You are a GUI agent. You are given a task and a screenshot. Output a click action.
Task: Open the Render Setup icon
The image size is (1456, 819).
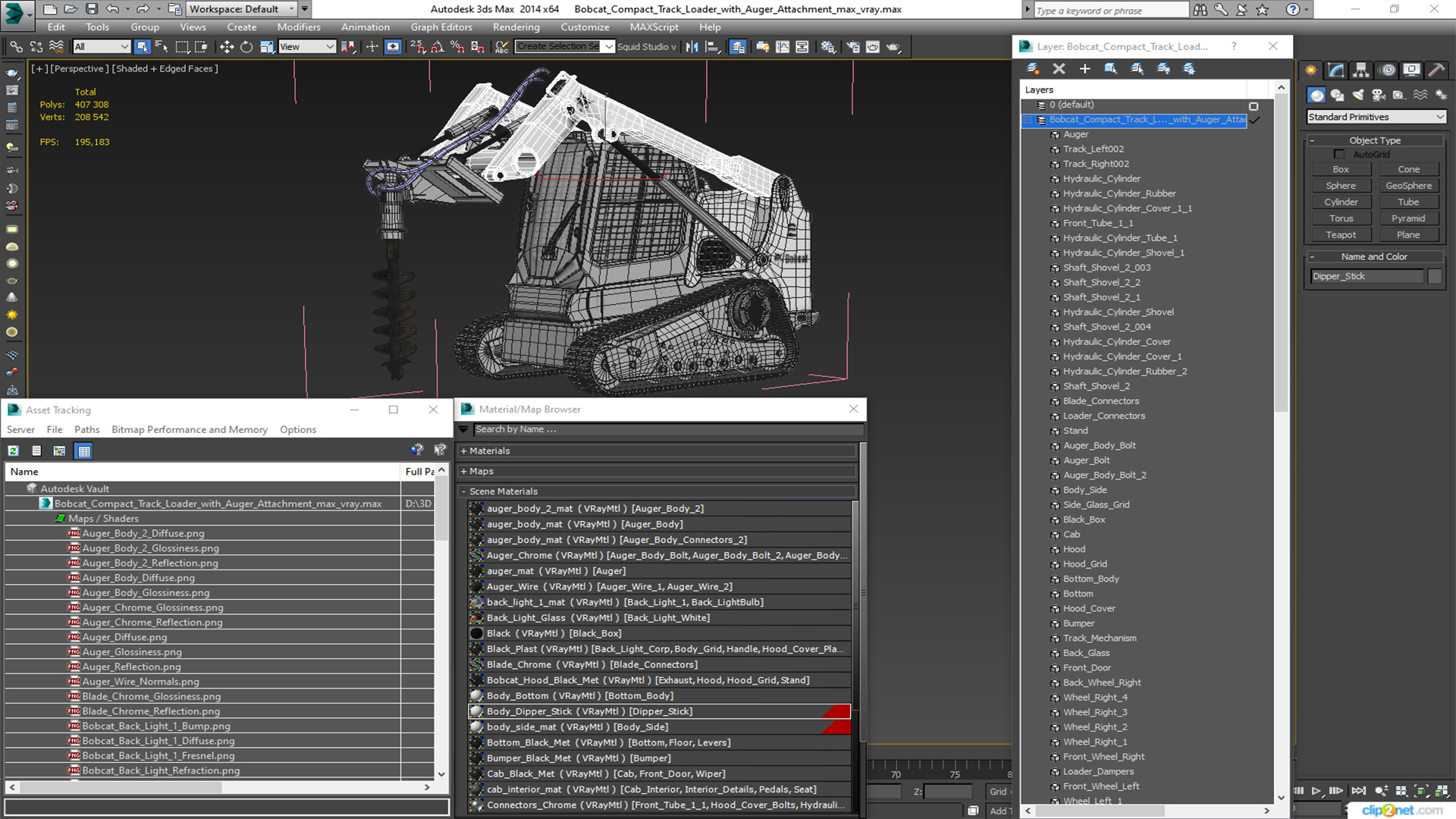pyautogui.click(x=853, y=47)
